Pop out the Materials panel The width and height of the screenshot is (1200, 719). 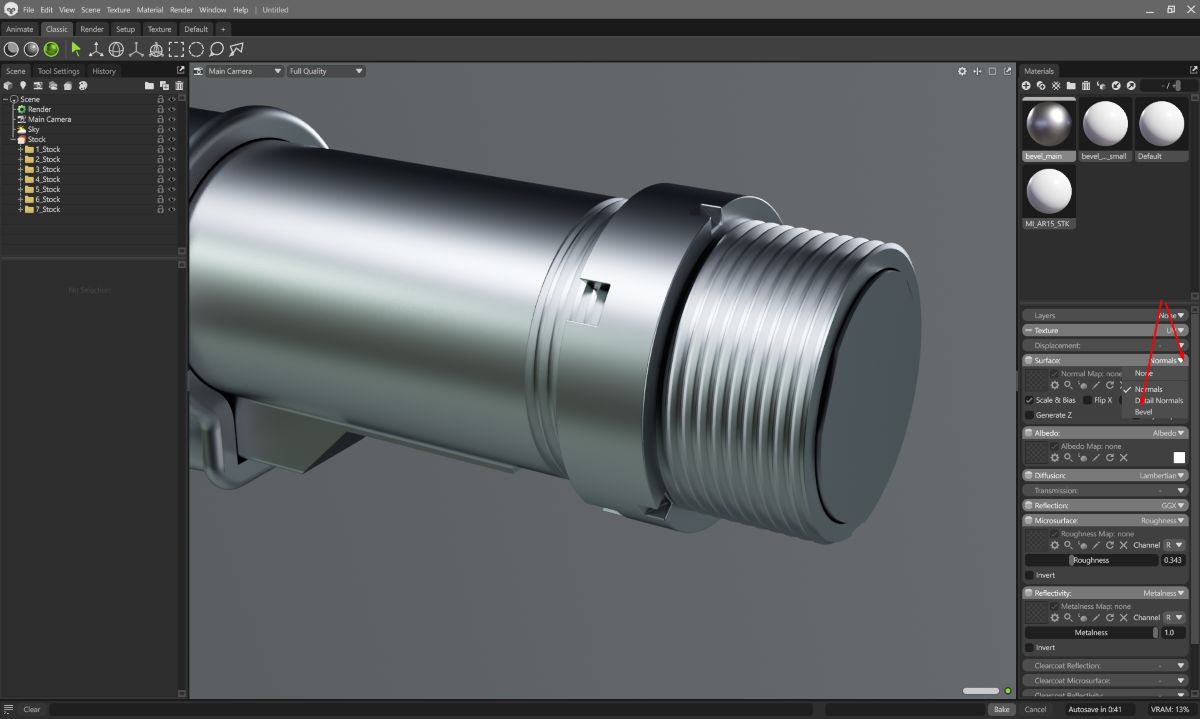(1193, 70)
